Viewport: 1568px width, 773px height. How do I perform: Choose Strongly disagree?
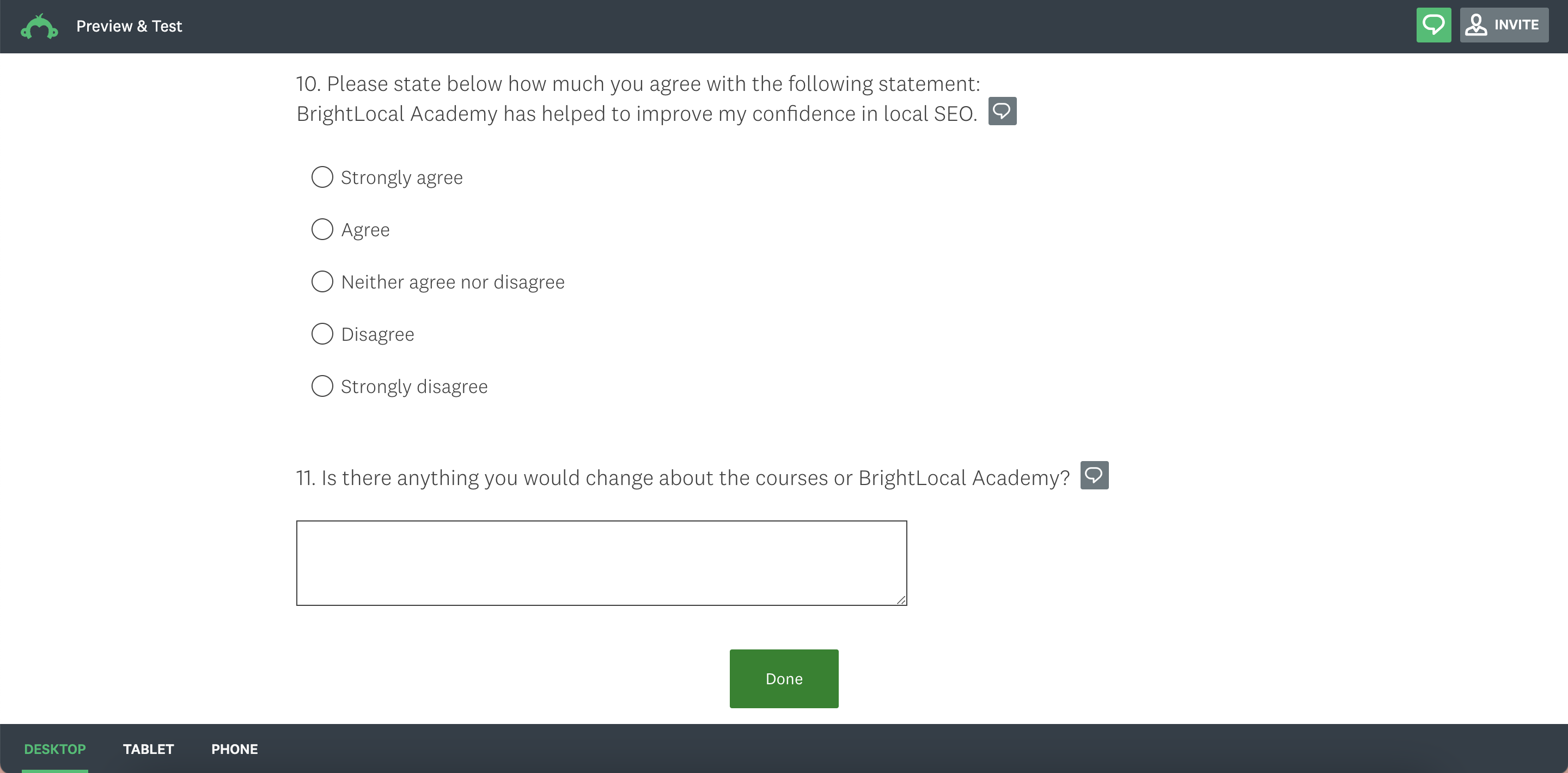coord(322,385)
